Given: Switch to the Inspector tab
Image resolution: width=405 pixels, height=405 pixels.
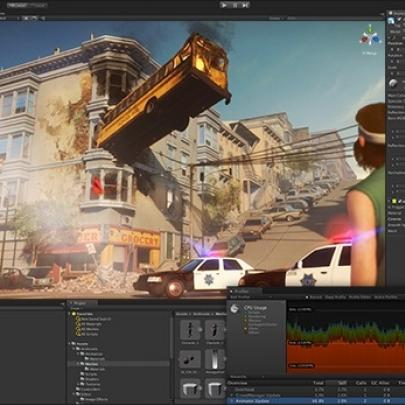Looking at the screenshot, I should coord(397,13).
